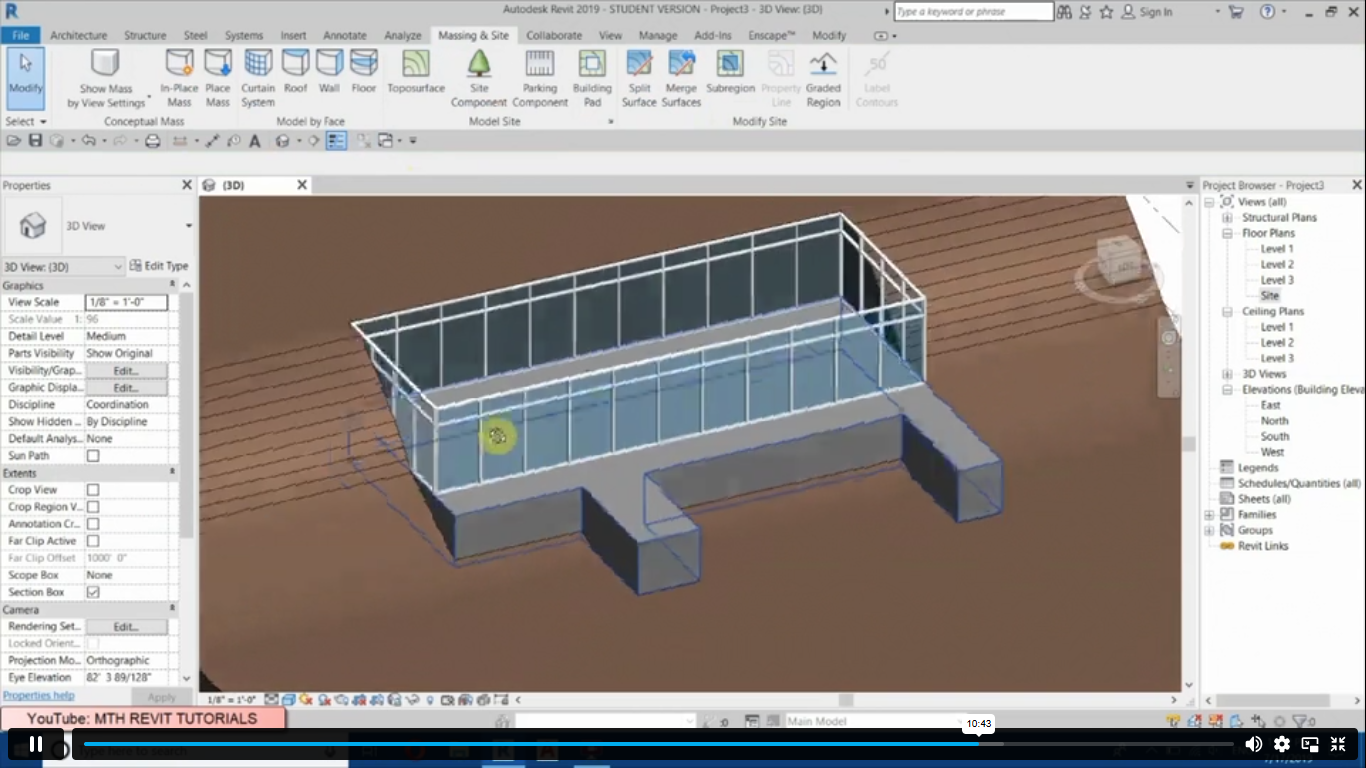This screenshot has width=1366, height=768.
Task: Click the Site Component tree icon
Action: [x=479, y=66]
